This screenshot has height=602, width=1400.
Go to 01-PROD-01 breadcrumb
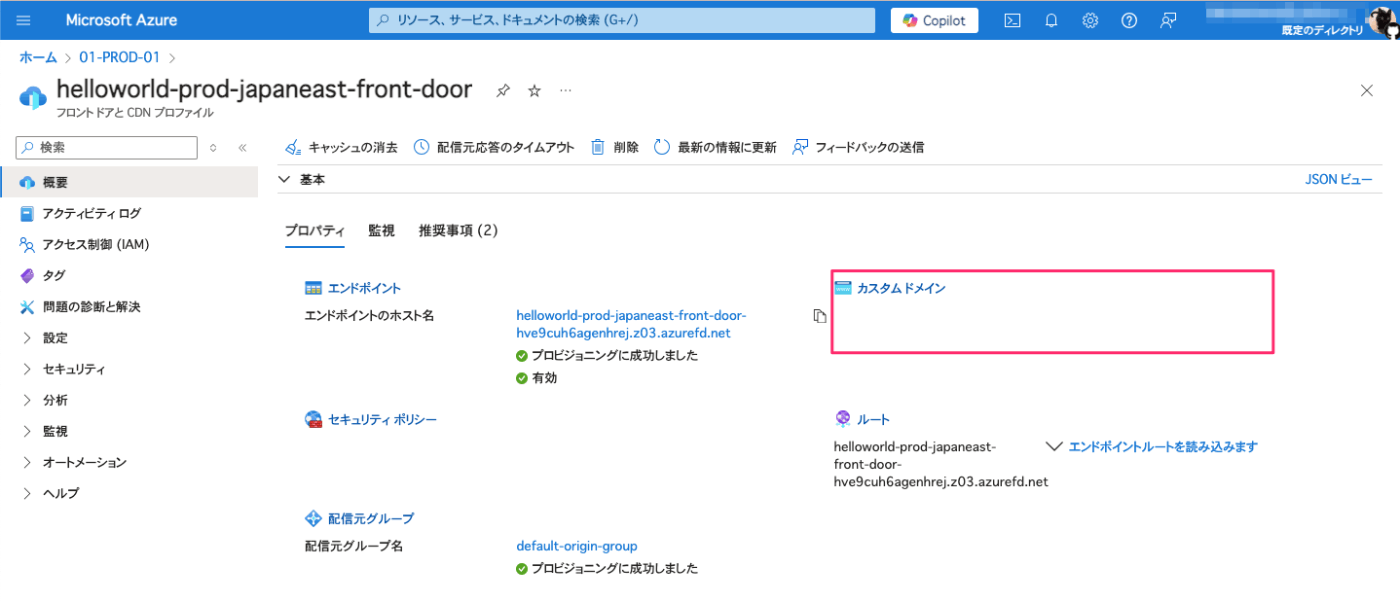(x=120, y=58)
